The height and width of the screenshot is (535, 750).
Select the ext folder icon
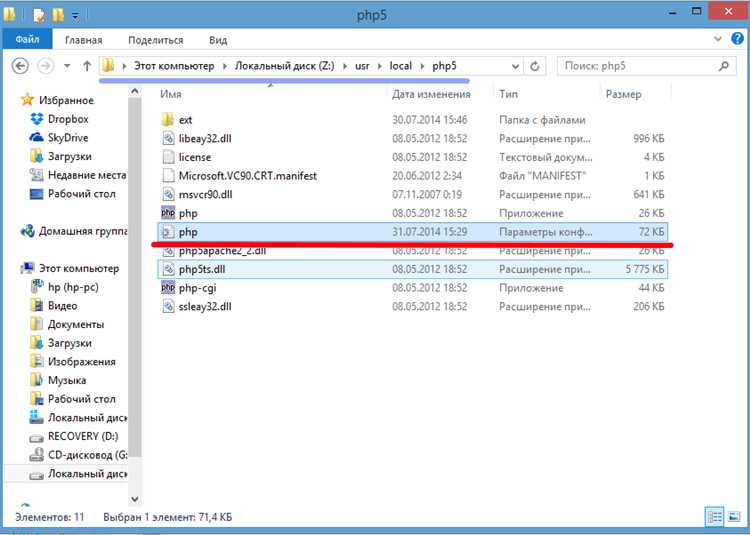pyautogui.click(x=168, y=120)
